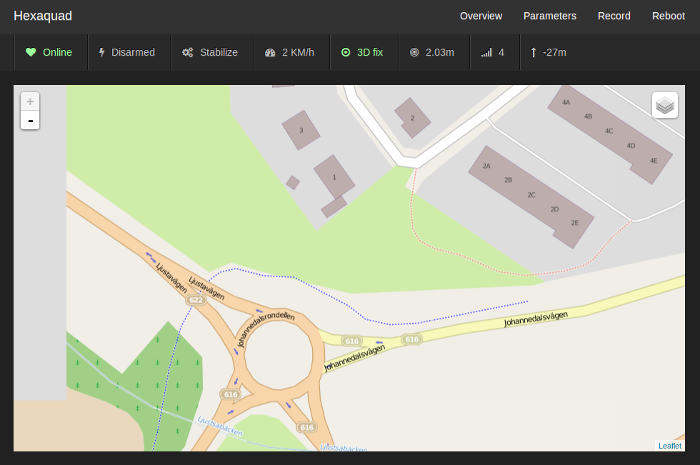Click the Johannedalsrondellen roundabout label
The width and height of the screenshot is (700, 465).
(x=266, y=328)
